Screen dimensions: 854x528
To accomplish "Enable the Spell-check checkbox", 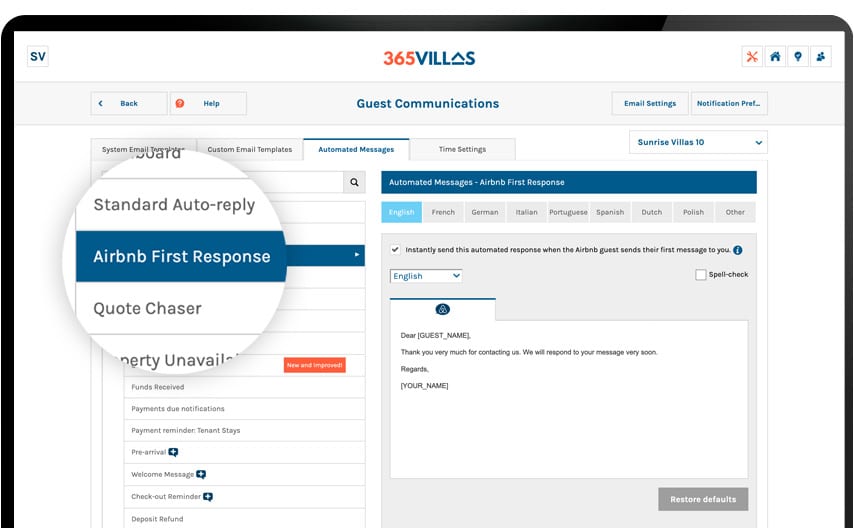I will [x=700, y=275].
